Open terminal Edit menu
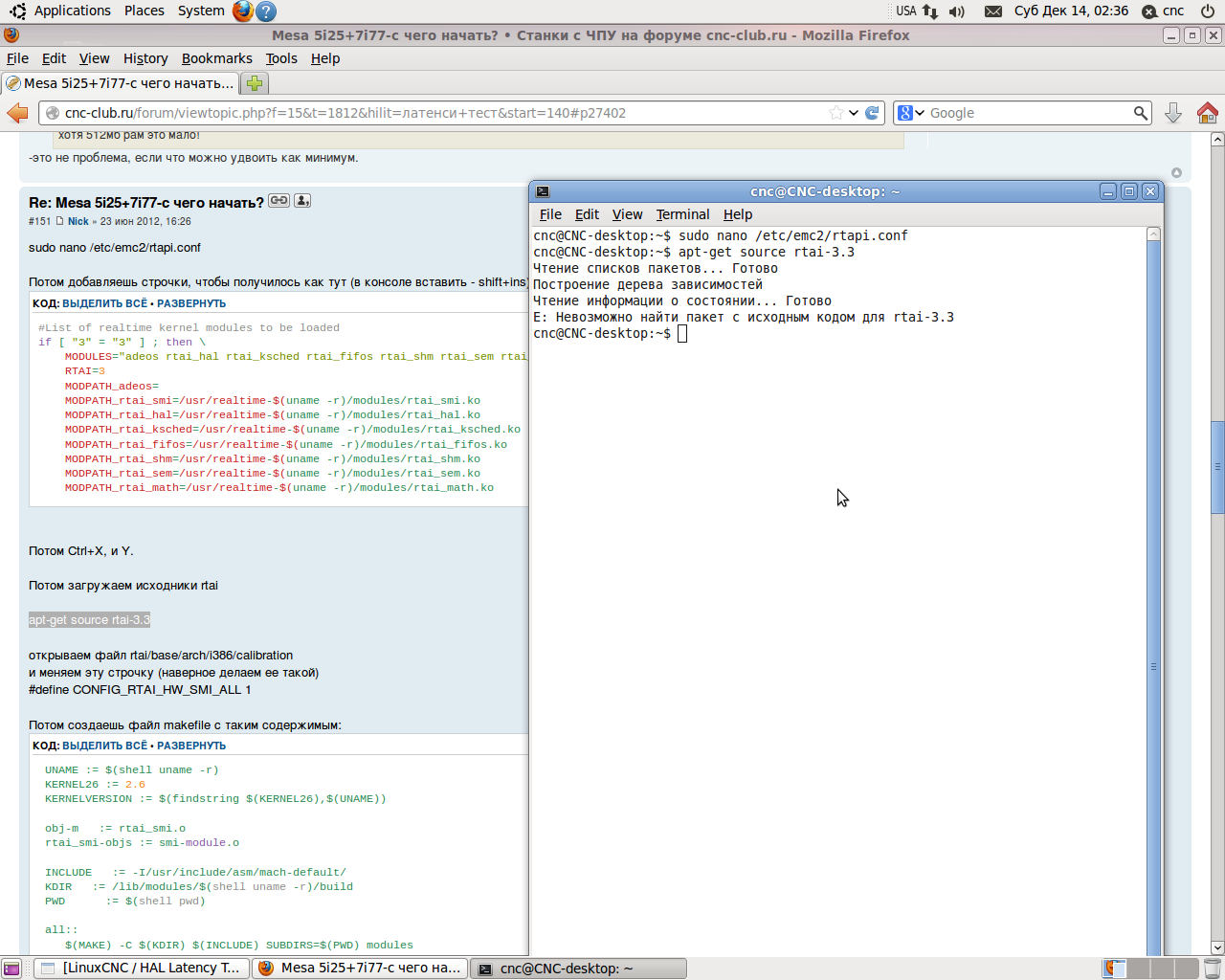The height and width of the screenshot is (980, 1225). 587,214
